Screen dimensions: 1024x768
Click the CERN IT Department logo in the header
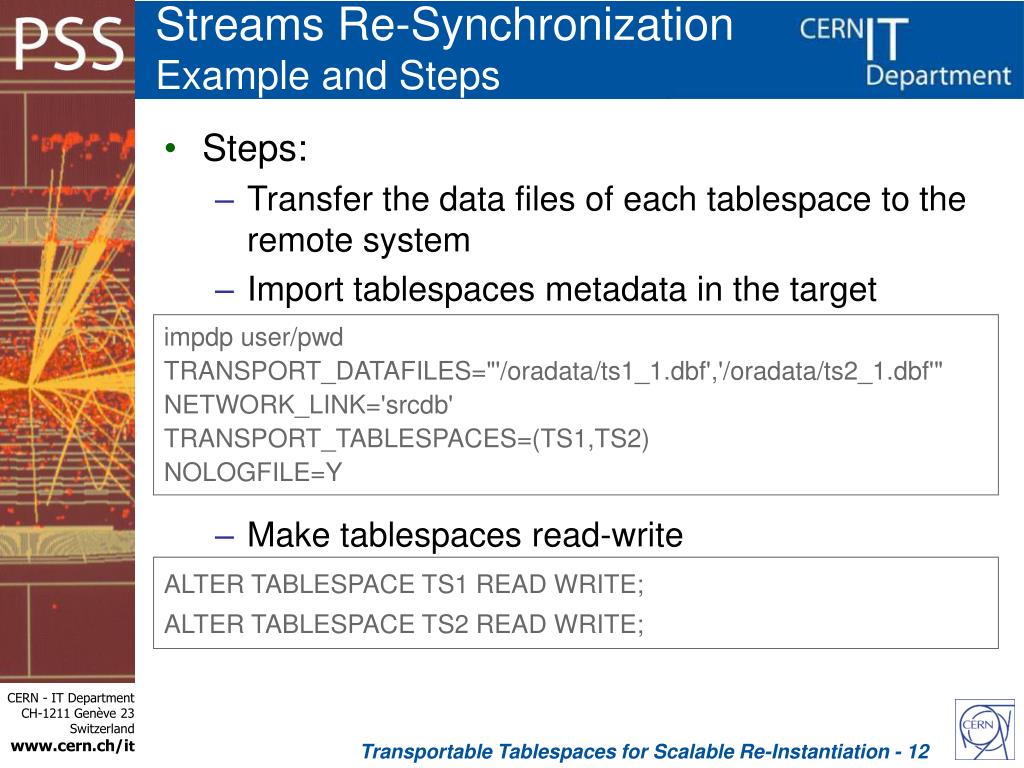[x=905, y=52]
